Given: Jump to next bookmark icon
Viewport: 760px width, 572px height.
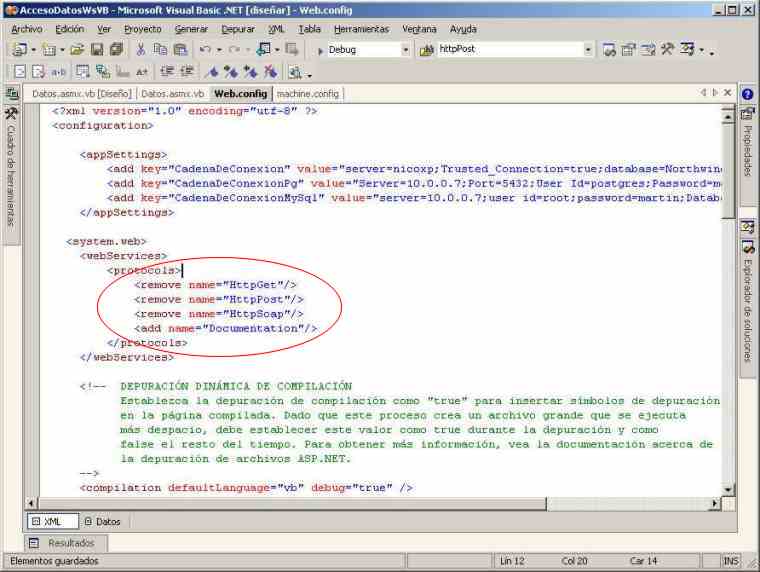Looking at the screenshot, I should point(231,72).
